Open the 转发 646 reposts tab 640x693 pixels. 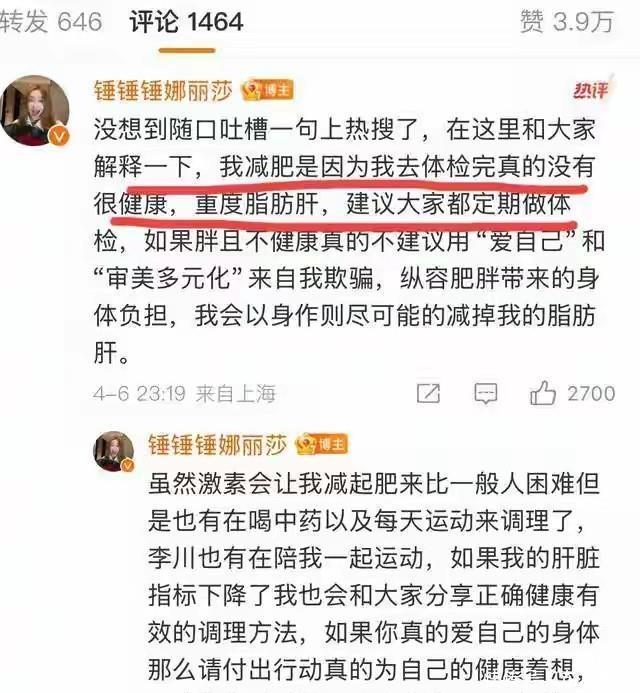51,22
